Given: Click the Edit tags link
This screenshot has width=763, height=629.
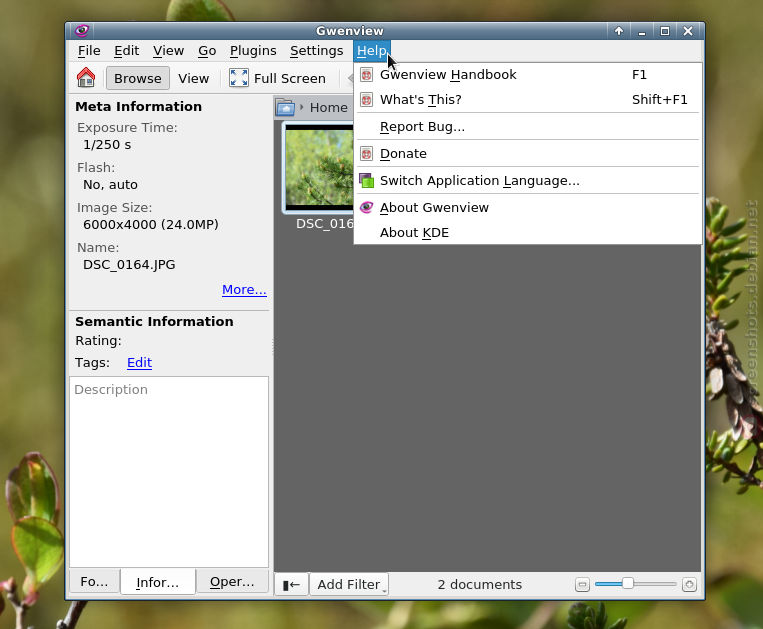Looking at the screenshot, I should point(140,362).
